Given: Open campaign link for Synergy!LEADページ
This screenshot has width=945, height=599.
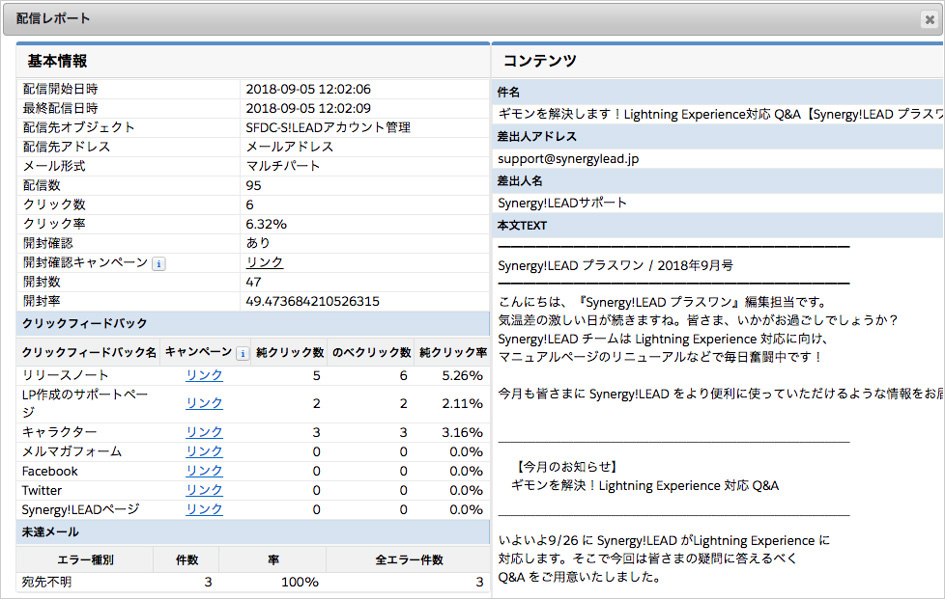Looking at the screenshot, I should (x=204, y=509).
